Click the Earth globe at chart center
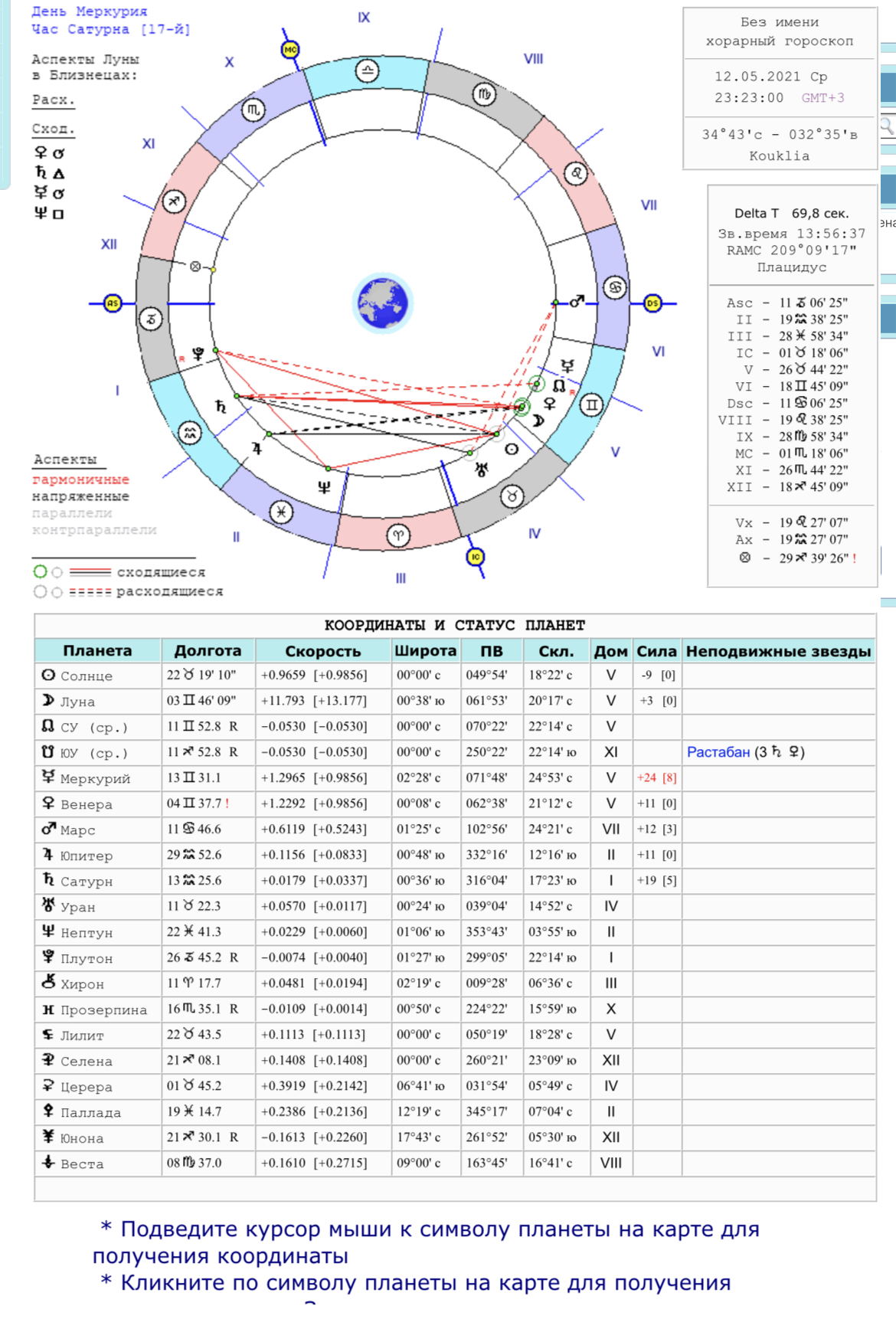This screenshot has height=1322, width=896. 382,303
